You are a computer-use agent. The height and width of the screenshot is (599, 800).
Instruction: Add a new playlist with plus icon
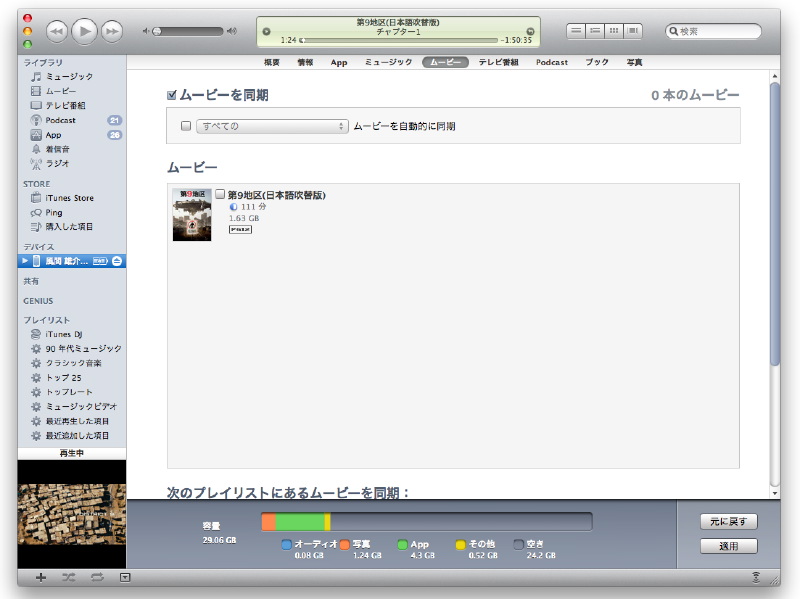[40, 578]
